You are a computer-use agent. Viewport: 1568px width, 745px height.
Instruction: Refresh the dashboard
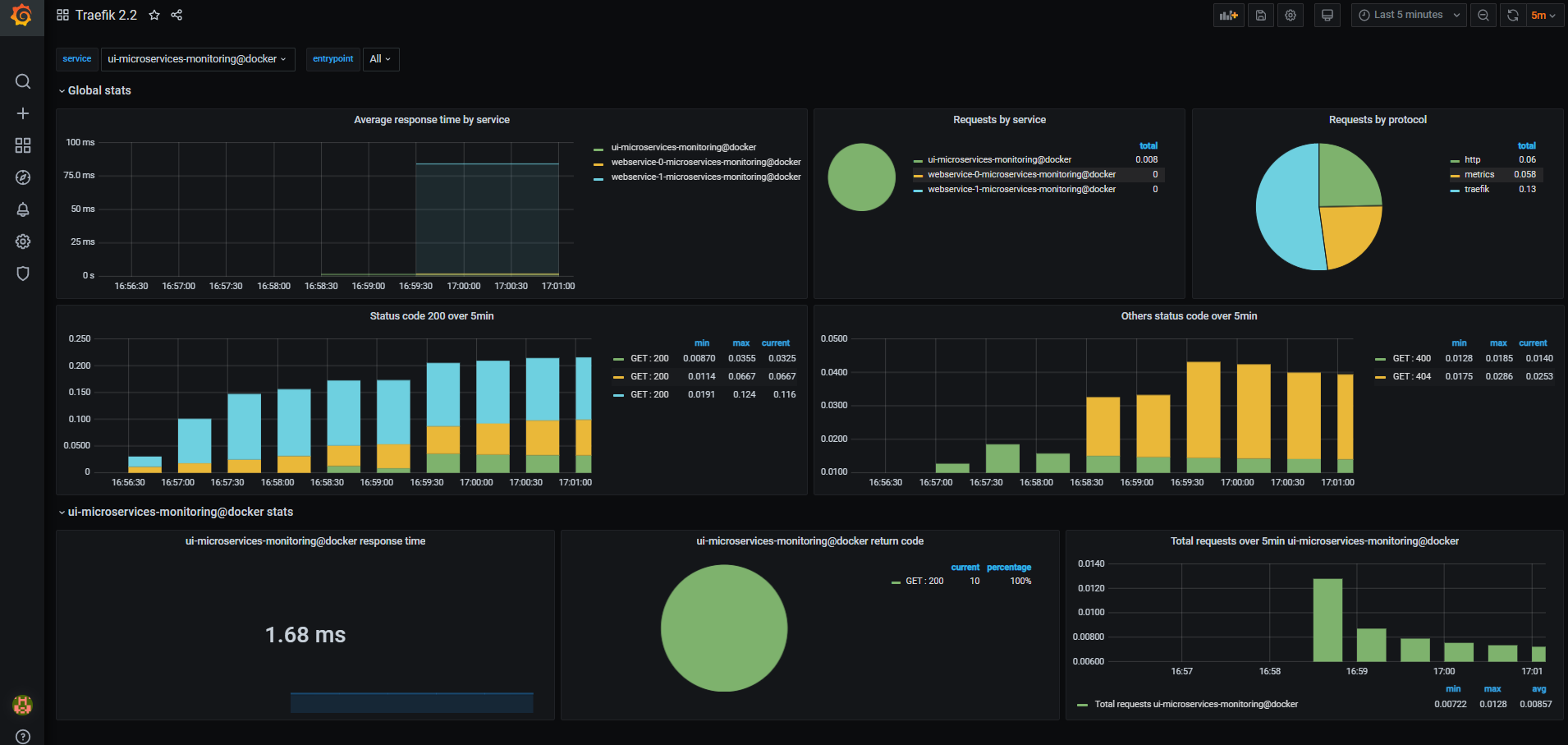[1513, 15]
